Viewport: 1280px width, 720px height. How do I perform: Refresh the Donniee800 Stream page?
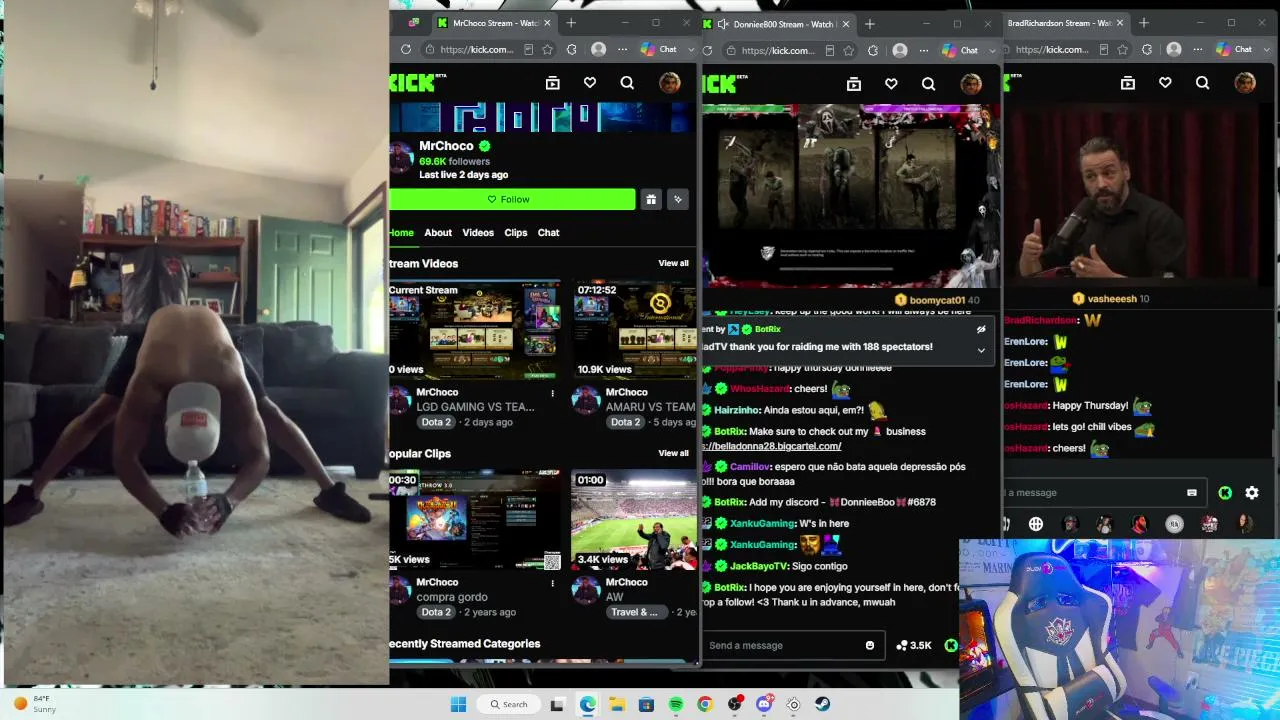click(707, 49)
